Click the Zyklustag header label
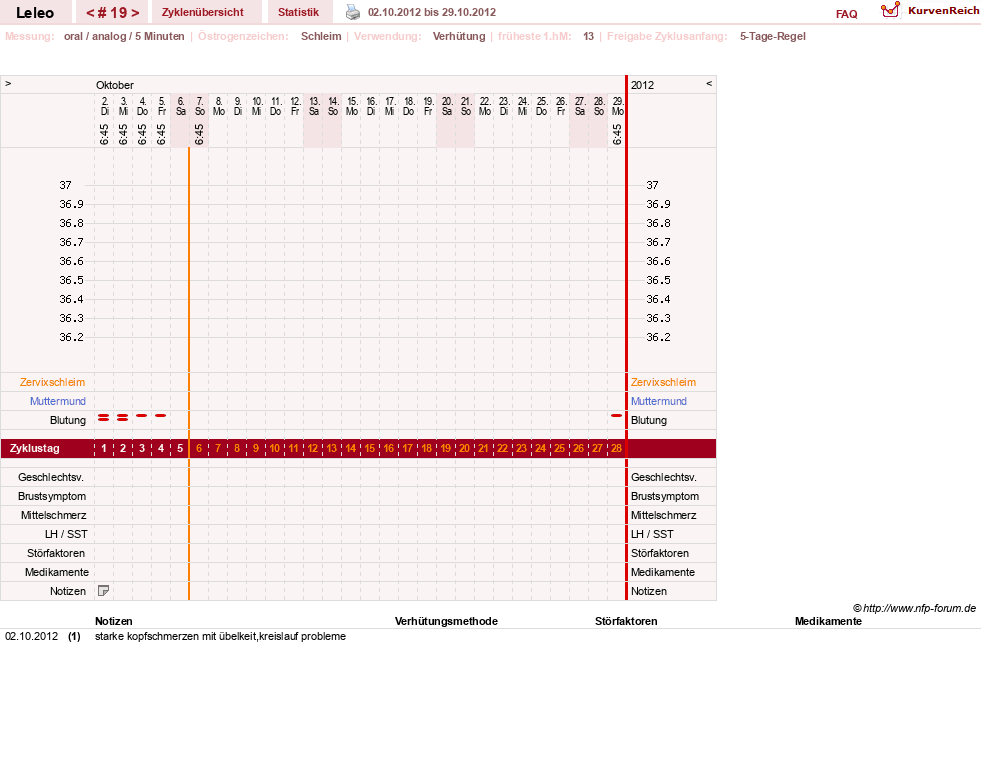This screenshot has width=981, height=760. (34, 448)
